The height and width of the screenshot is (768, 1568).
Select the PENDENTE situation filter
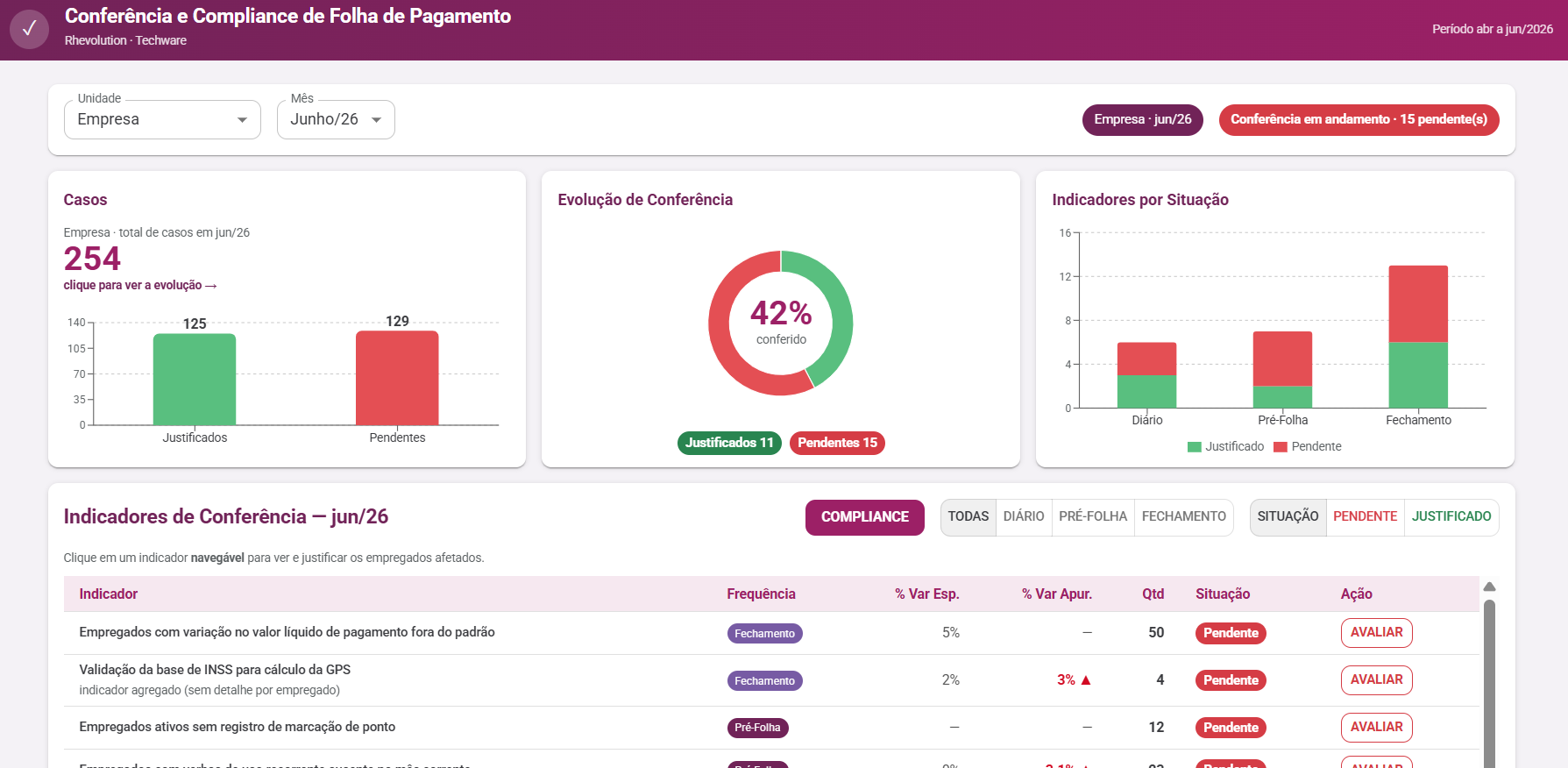pos(1365,517)
